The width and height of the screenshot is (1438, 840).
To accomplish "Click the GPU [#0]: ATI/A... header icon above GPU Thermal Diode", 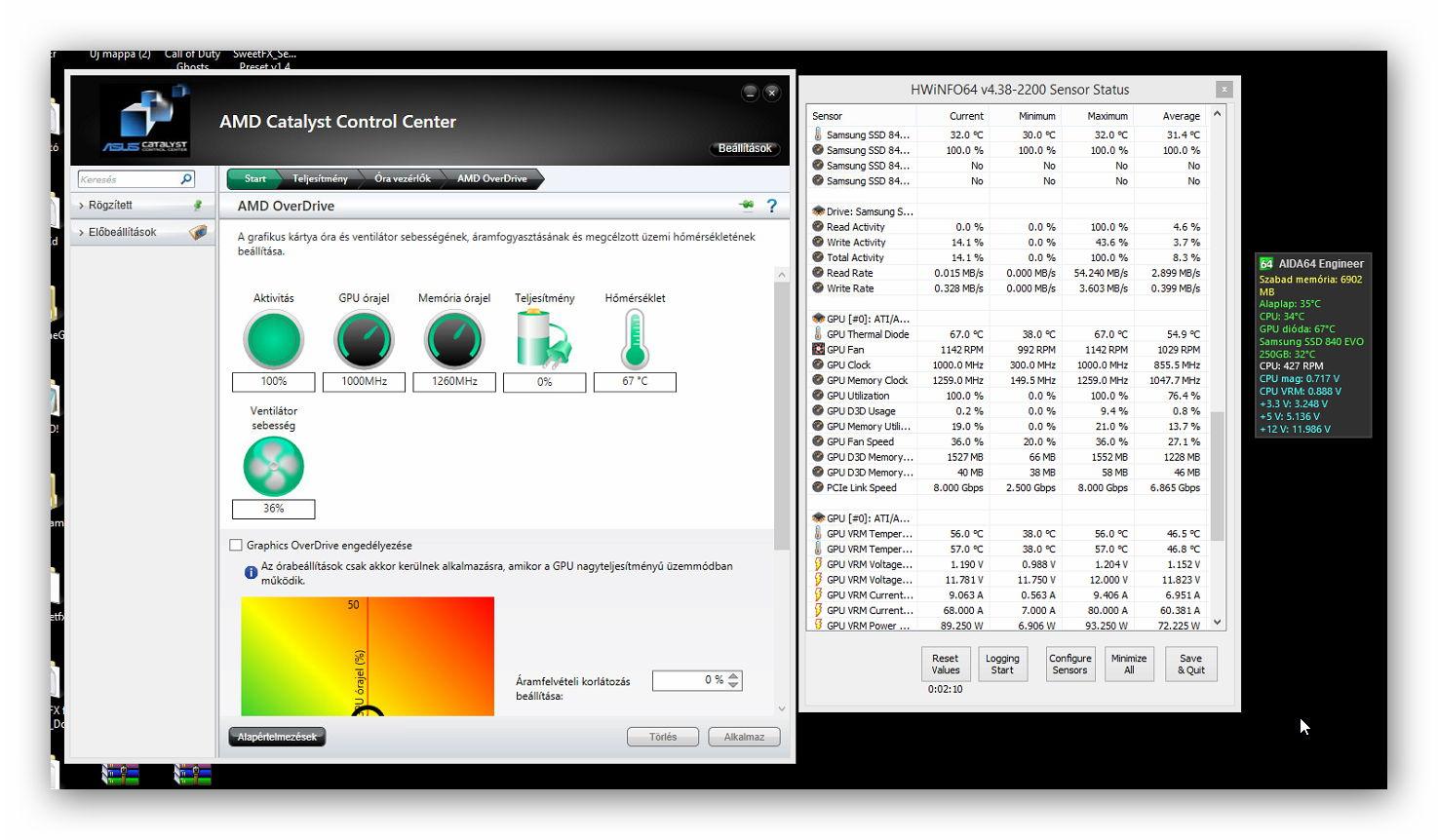I will tap(818, 319).
